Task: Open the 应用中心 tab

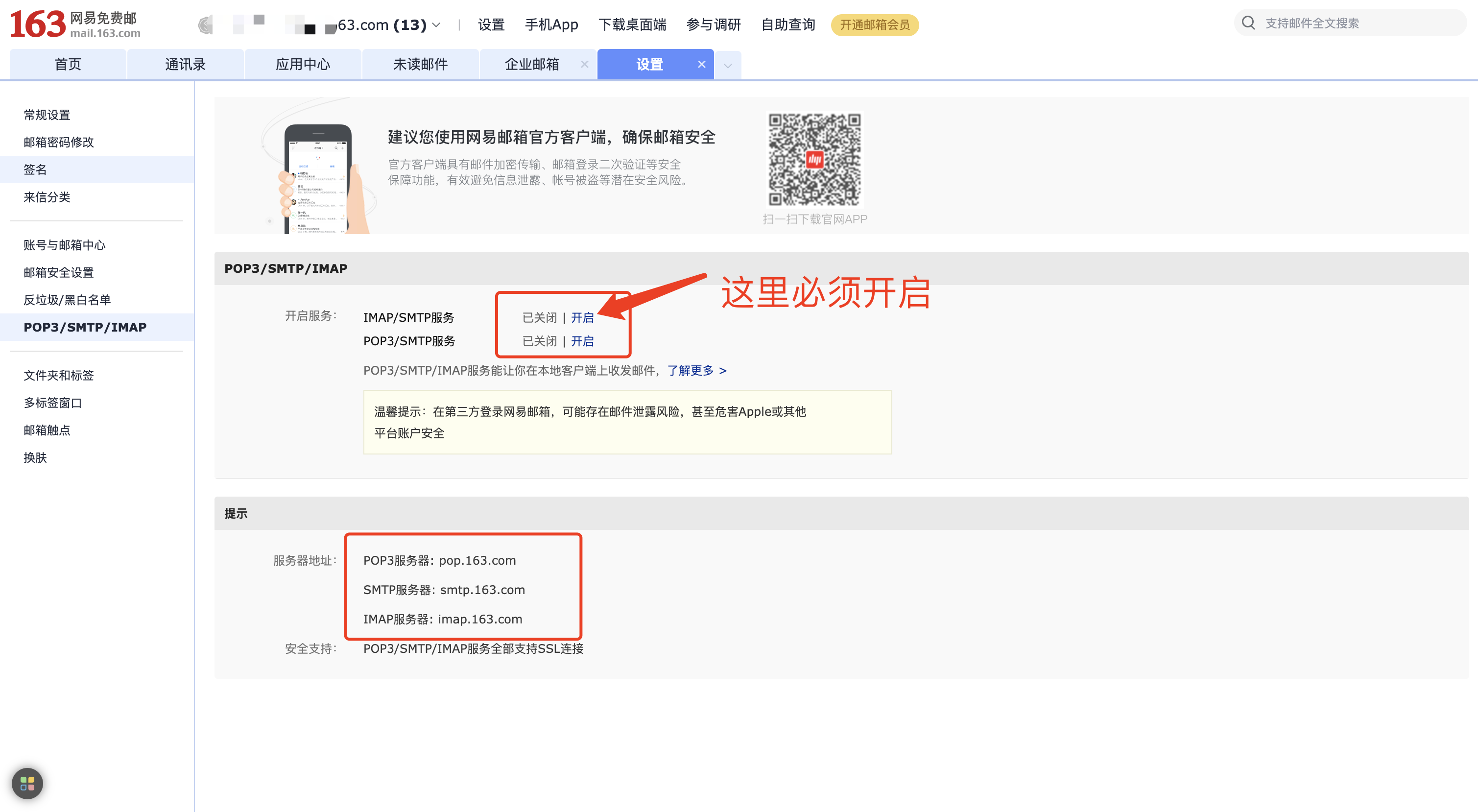Action: click(x=303, y=64)
